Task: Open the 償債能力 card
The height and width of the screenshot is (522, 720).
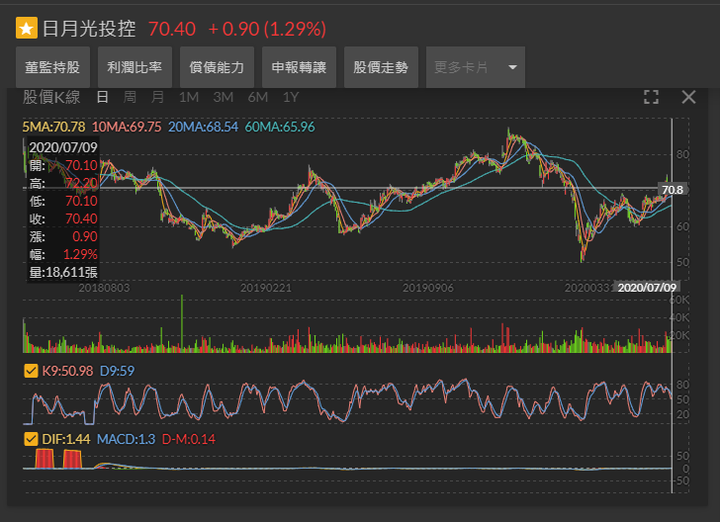Action: click(x=217, y=67)
